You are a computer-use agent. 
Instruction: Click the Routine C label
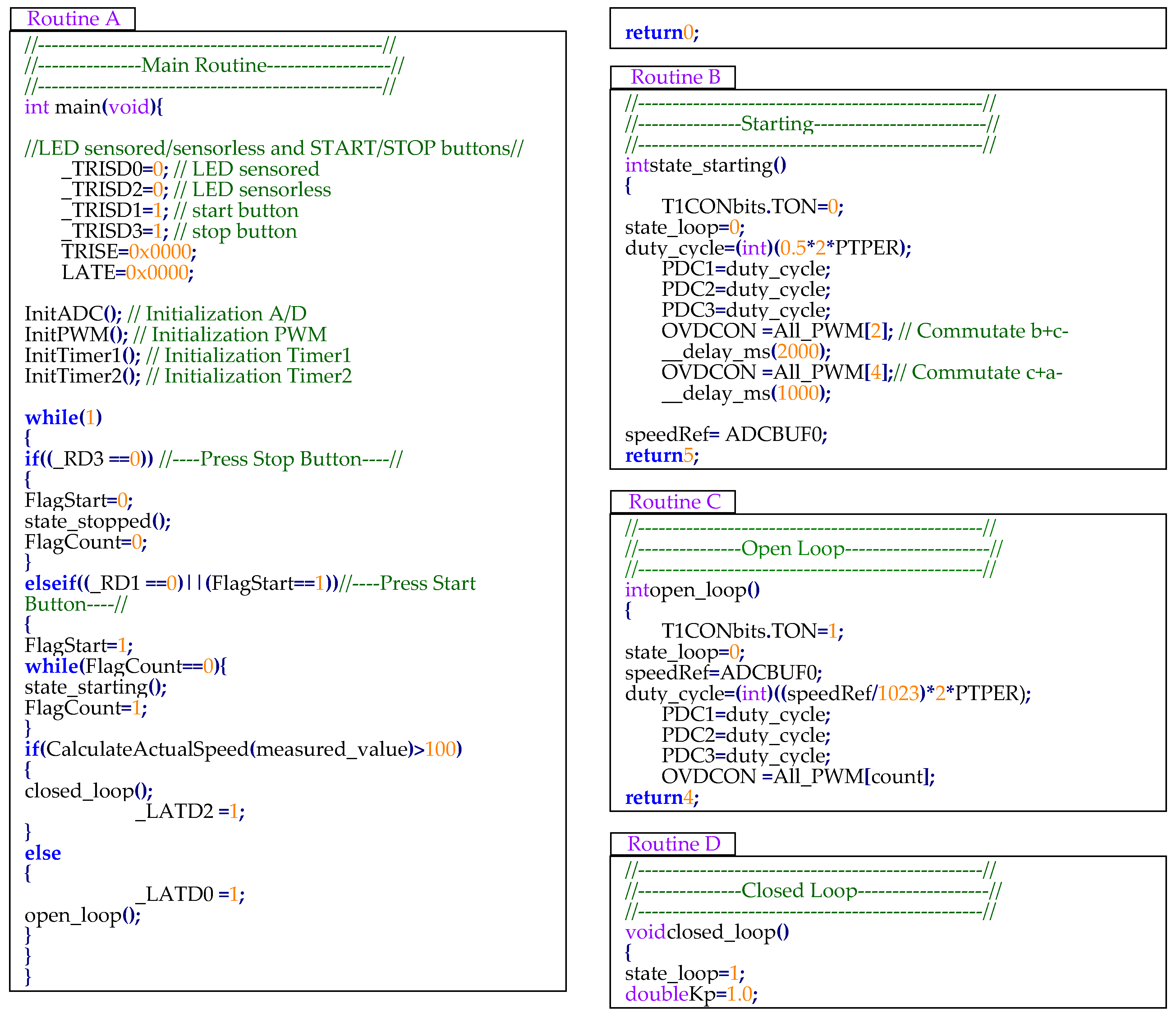coord(674,502)
